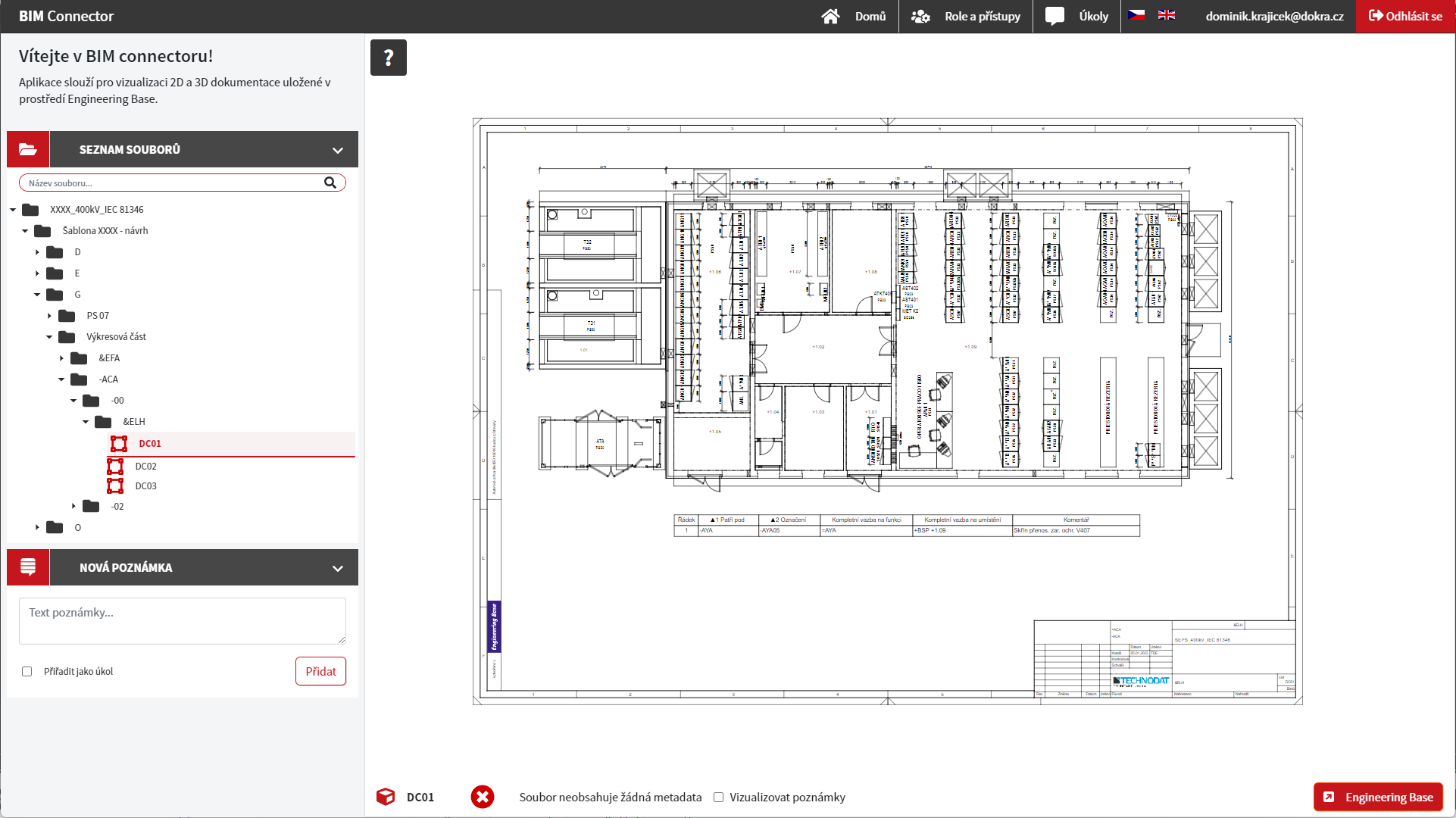Expand the E folder arrow
The image size is (1456, 818).
37,273
